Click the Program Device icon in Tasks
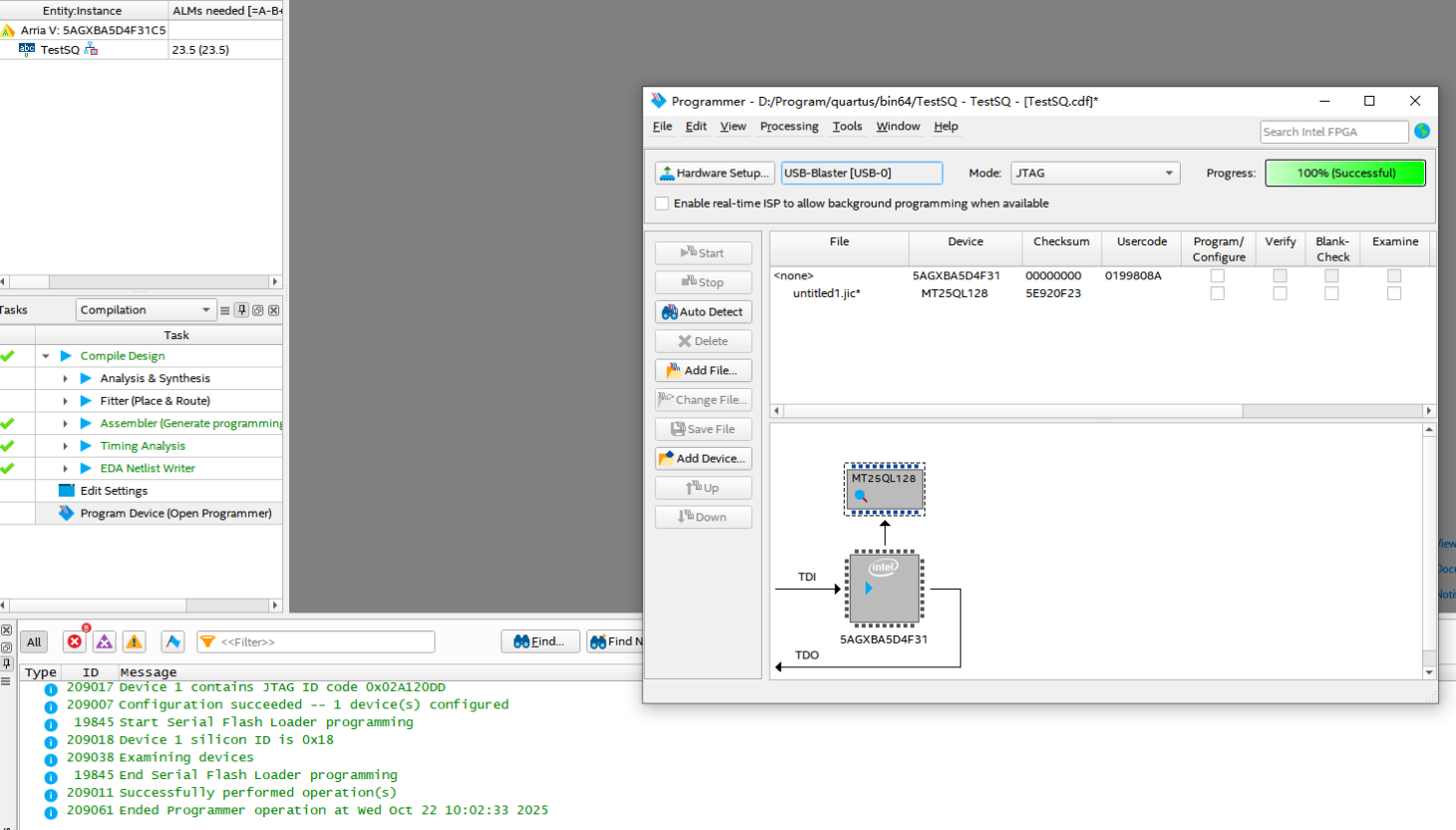Image resolution: width=1456 pixels, height=830 pixels. coord(67,513)
